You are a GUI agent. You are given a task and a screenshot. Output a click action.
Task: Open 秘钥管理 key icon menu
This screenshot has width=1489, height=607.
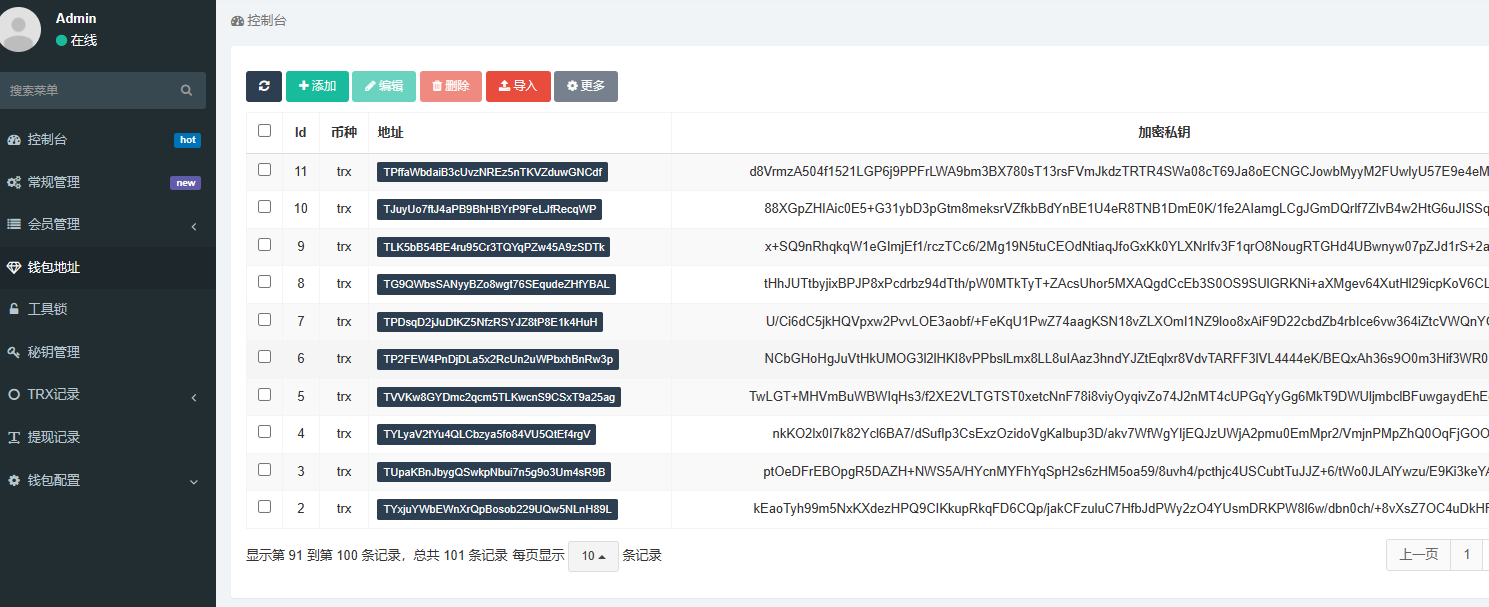pos(14,352)
